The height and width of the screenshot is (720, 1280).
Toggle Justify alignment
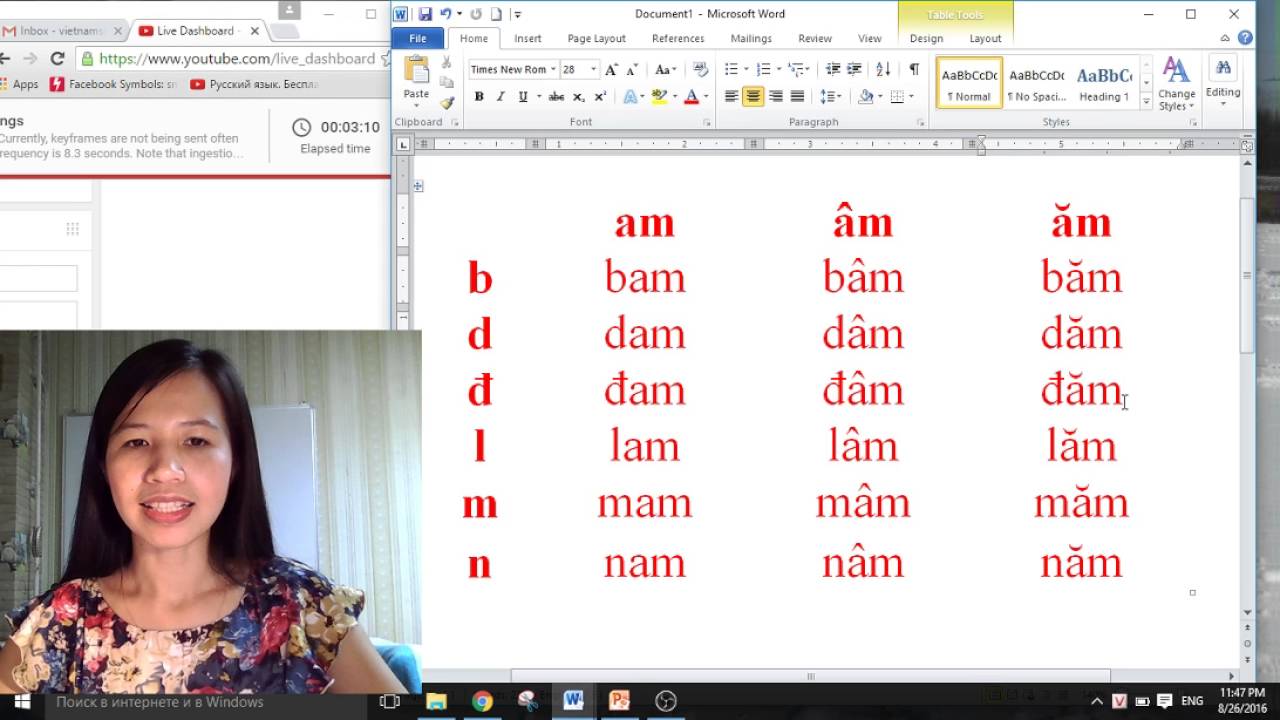(797, 97)
